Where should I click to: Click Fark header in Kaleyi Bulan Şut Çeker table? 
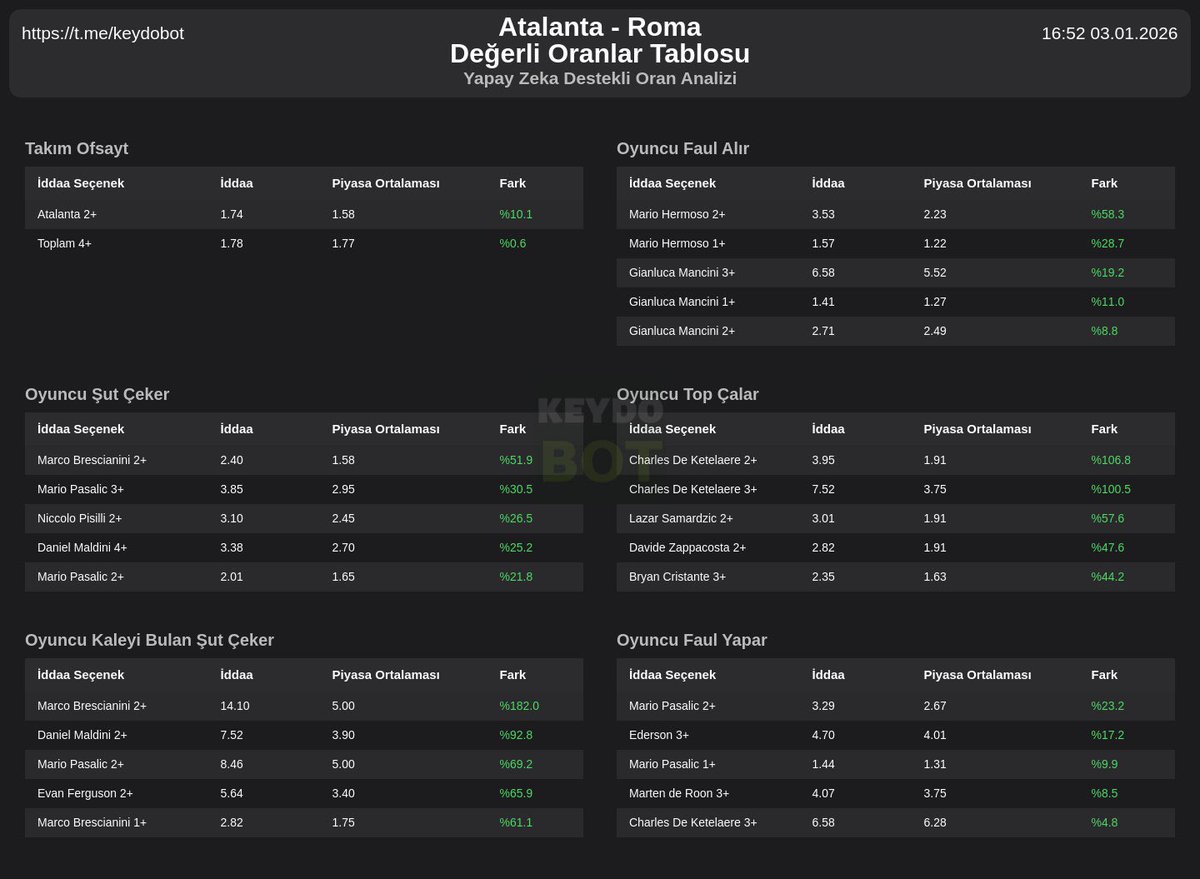click(x=512, y=675)
